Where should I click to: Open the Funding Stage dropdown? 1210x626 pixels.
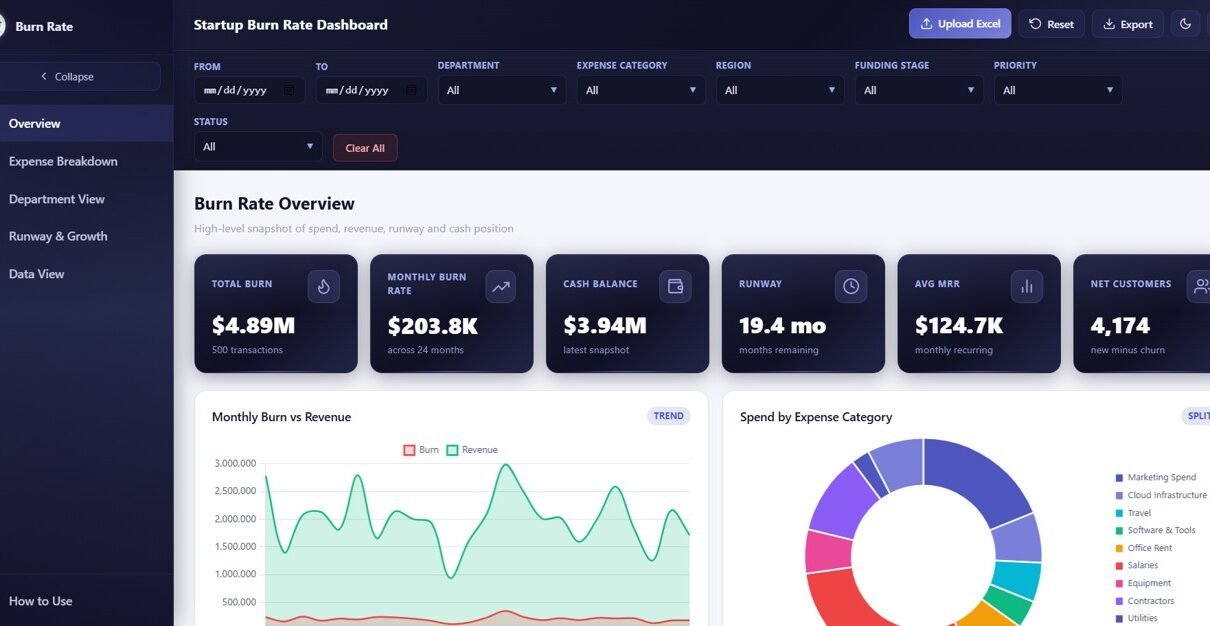[918, 90]
